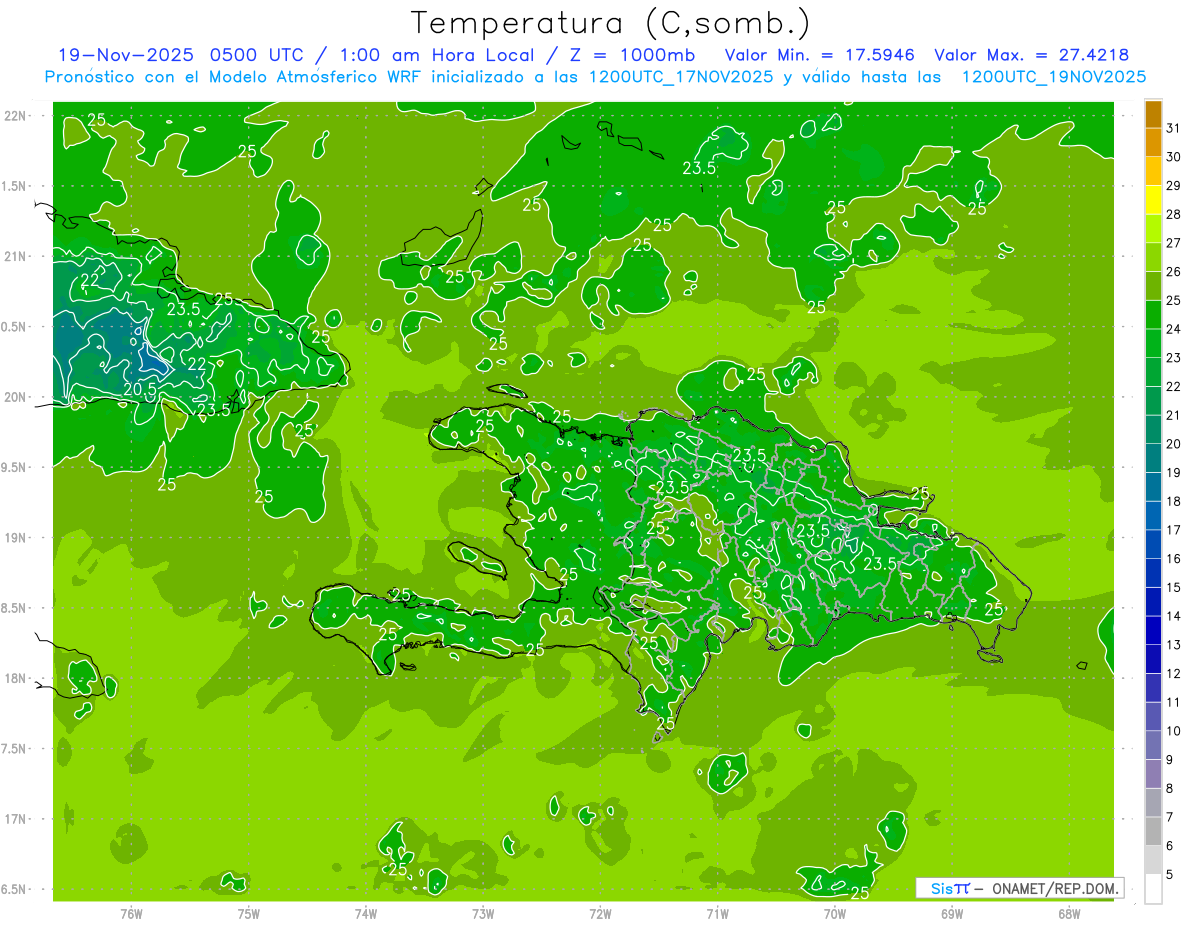Click the orange-brown legend band above 31

[1153, 114]
